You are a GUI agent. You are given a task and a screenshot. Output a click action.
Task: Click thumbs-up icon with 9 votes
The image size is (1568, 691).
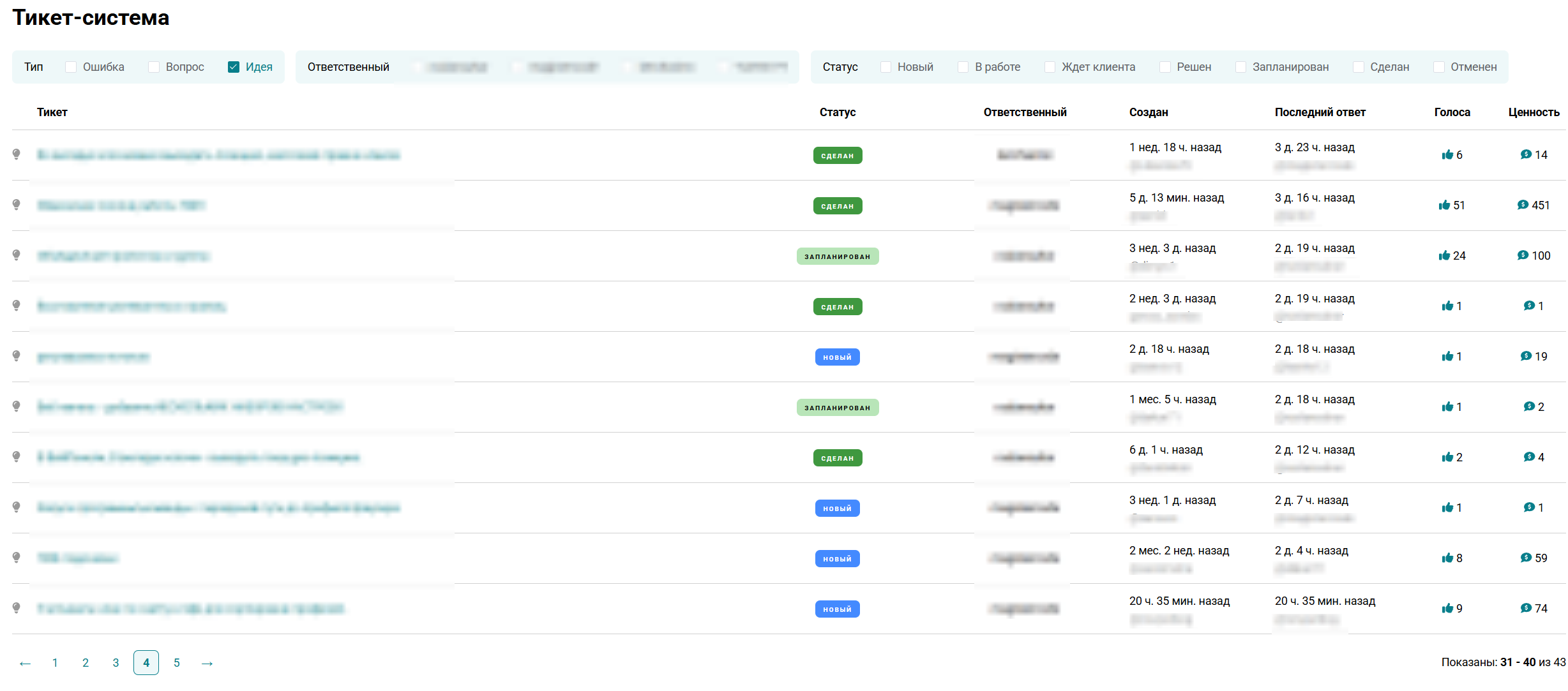(x=1447, y=609)
